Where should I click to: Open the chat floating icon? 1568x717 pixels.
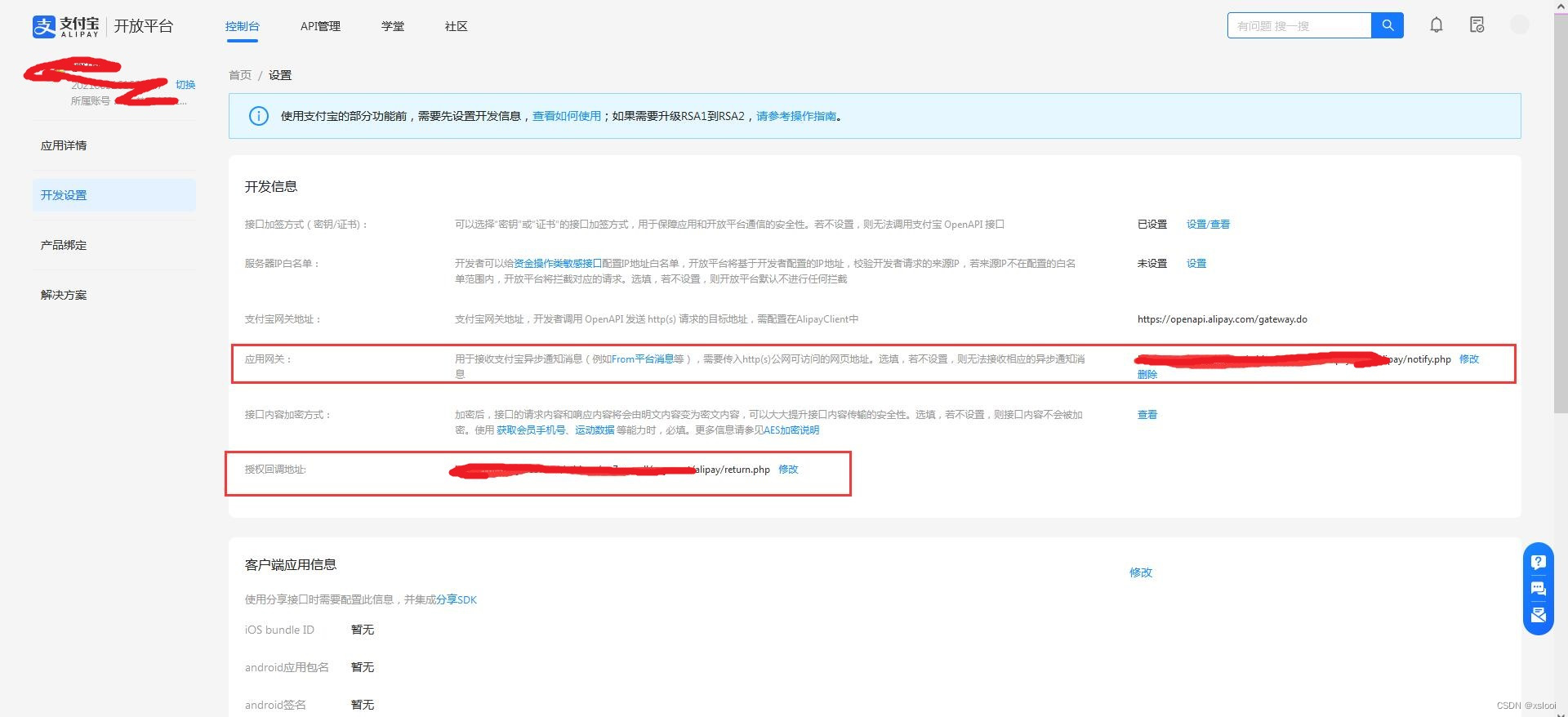click(1539, 589)
